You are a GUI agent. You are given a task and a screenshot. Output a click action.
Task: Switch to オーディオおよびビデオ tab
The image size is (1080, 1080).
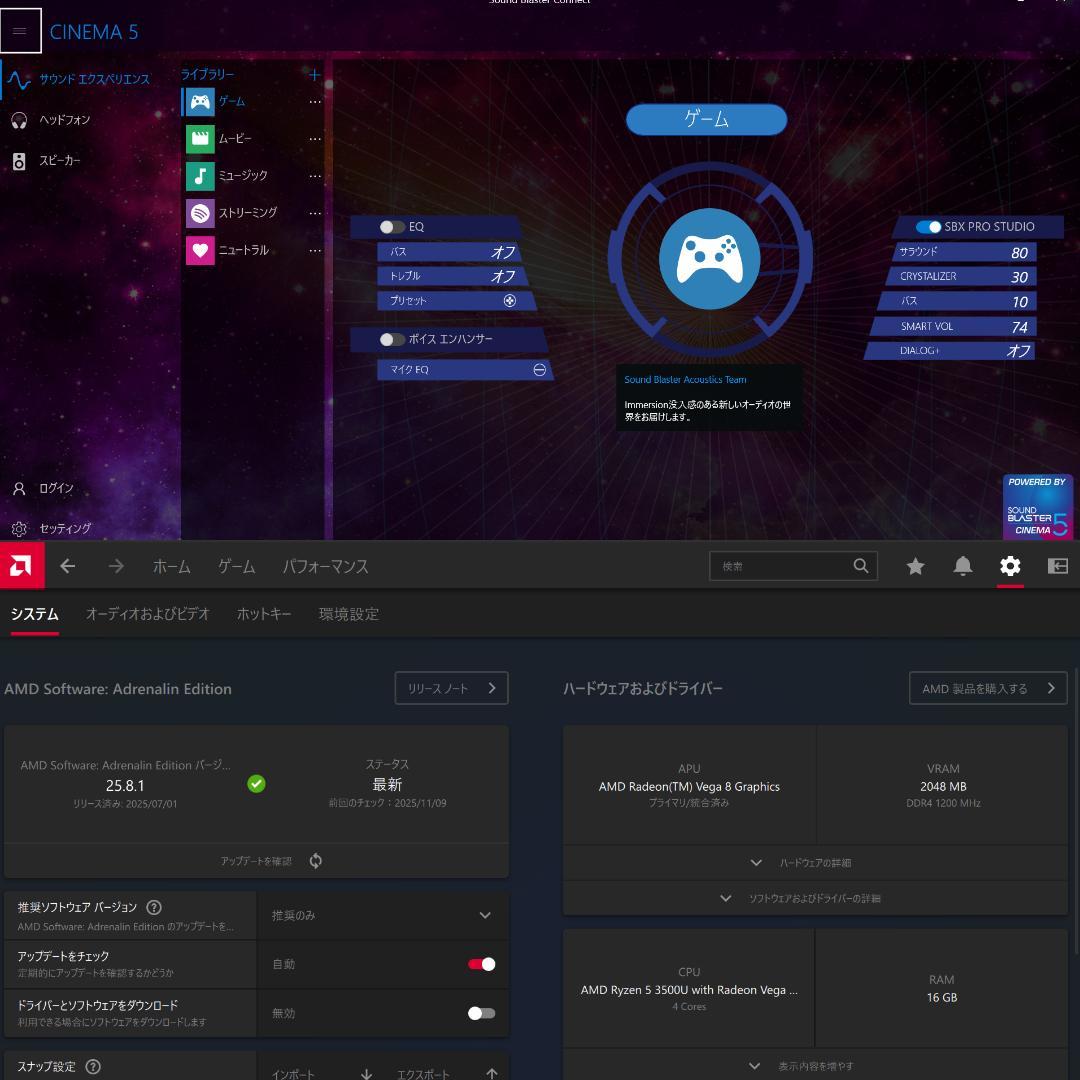coord(147,614)
